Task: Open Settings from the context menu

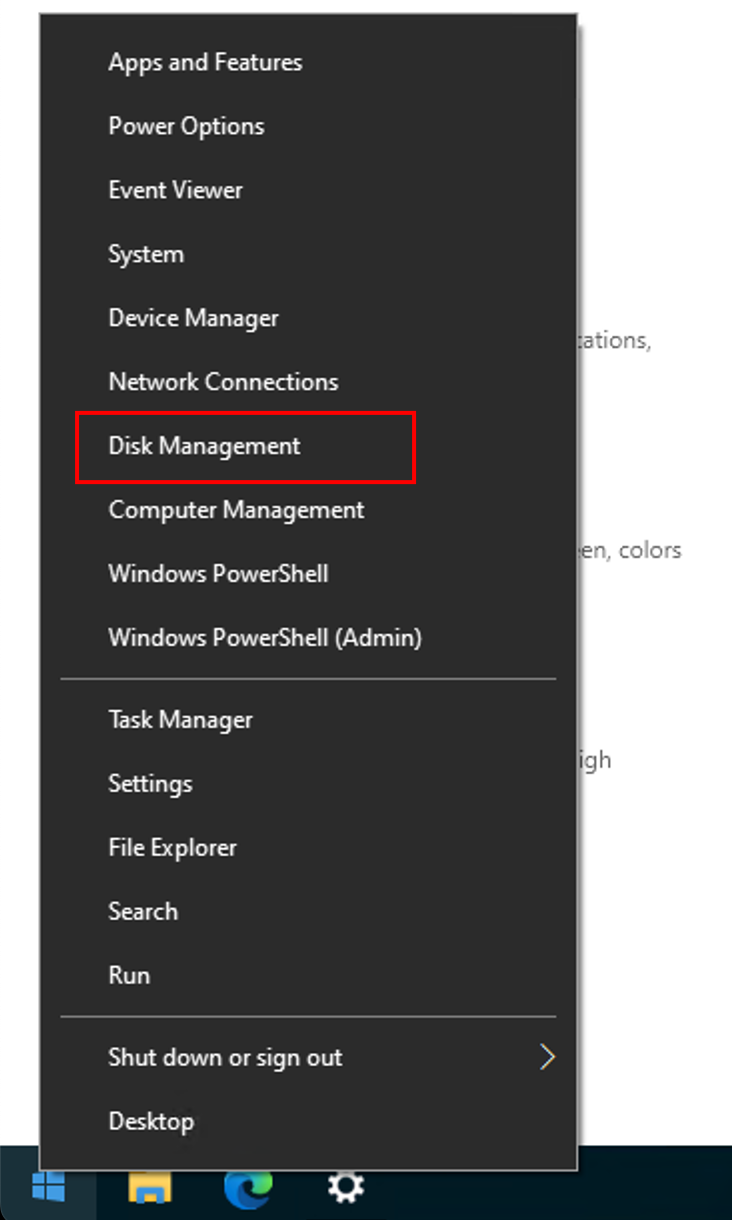Action: point(308,784)
